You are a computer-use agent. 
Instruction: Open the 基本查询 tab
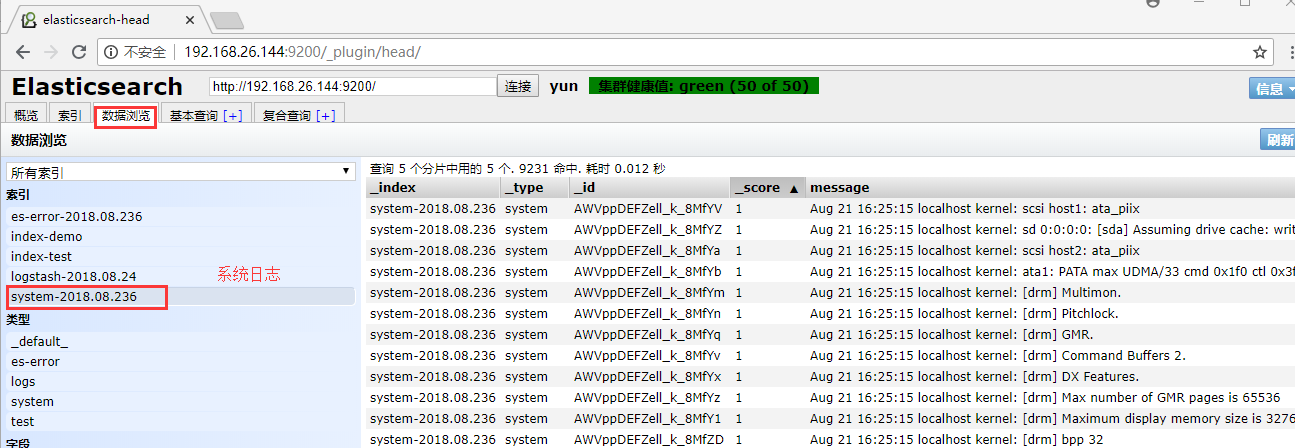click(192, 116)
